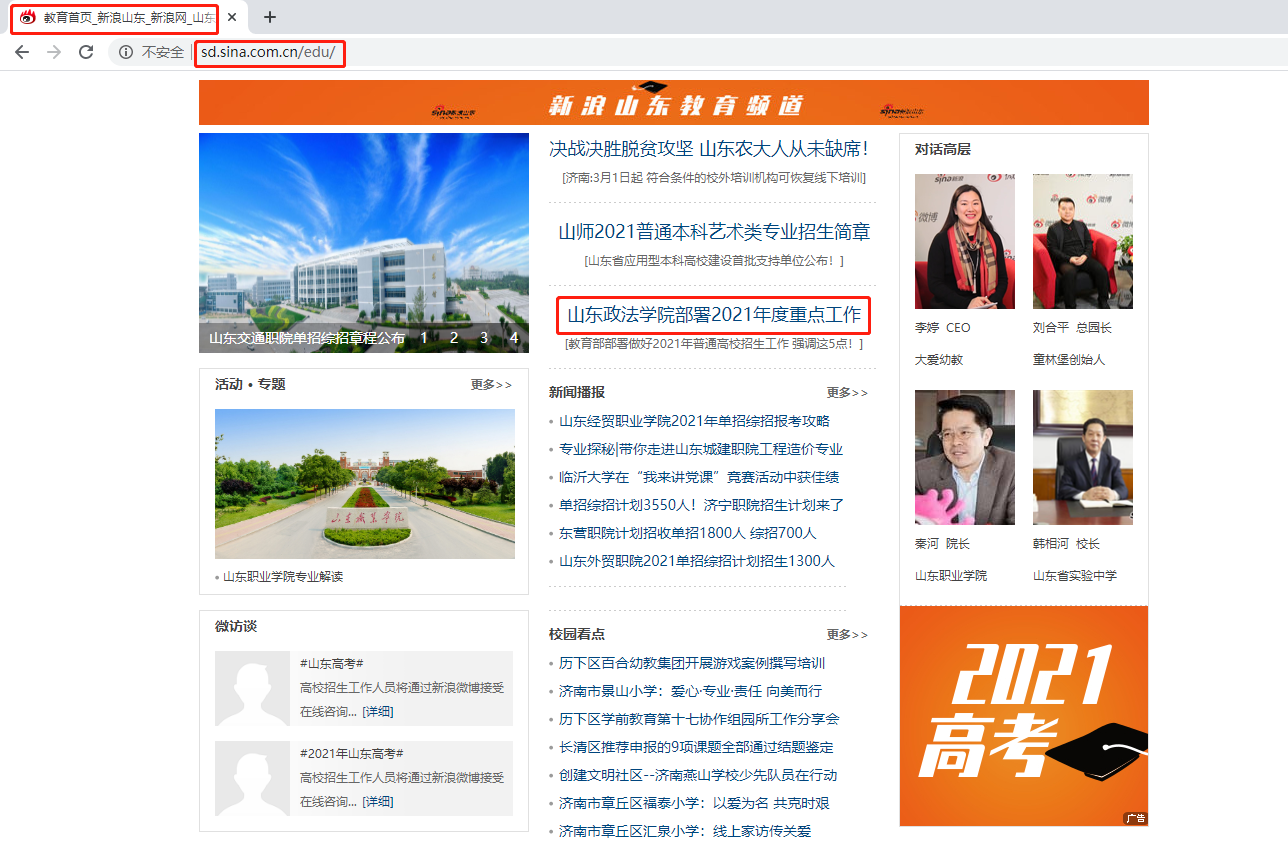Open 单招综招计划3550人 济宁职院 article
The height and width of the screenshot is (843, 1288).
point(701,505)
